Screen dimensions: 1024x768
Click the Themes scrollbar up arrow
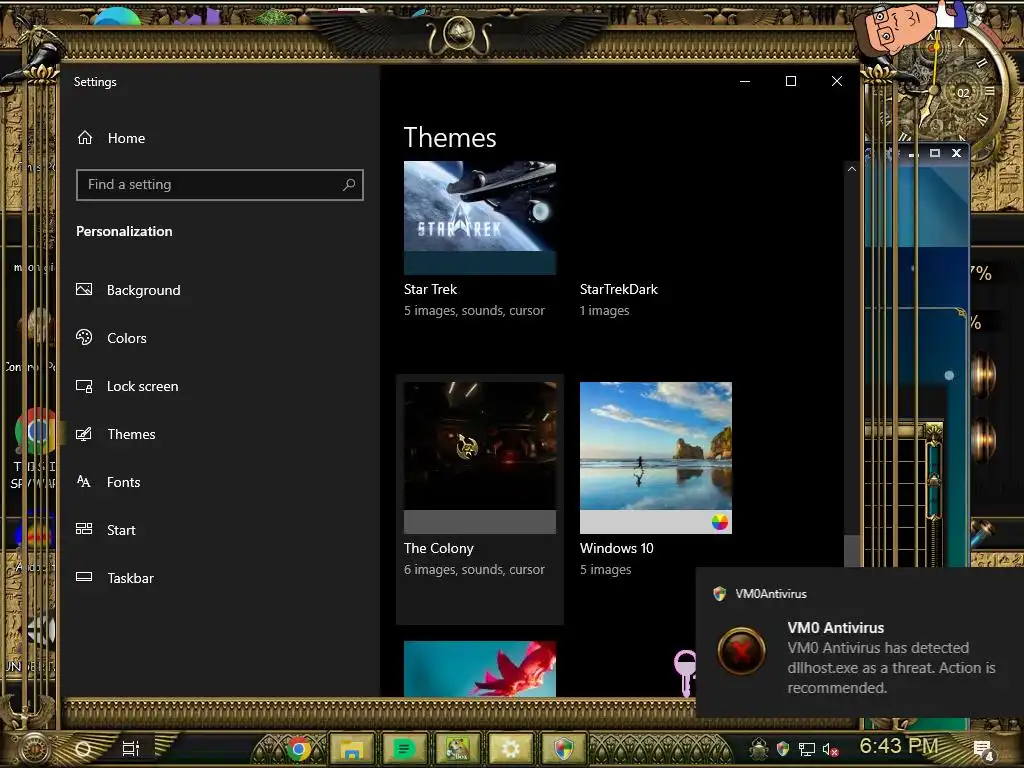point(852,169)
